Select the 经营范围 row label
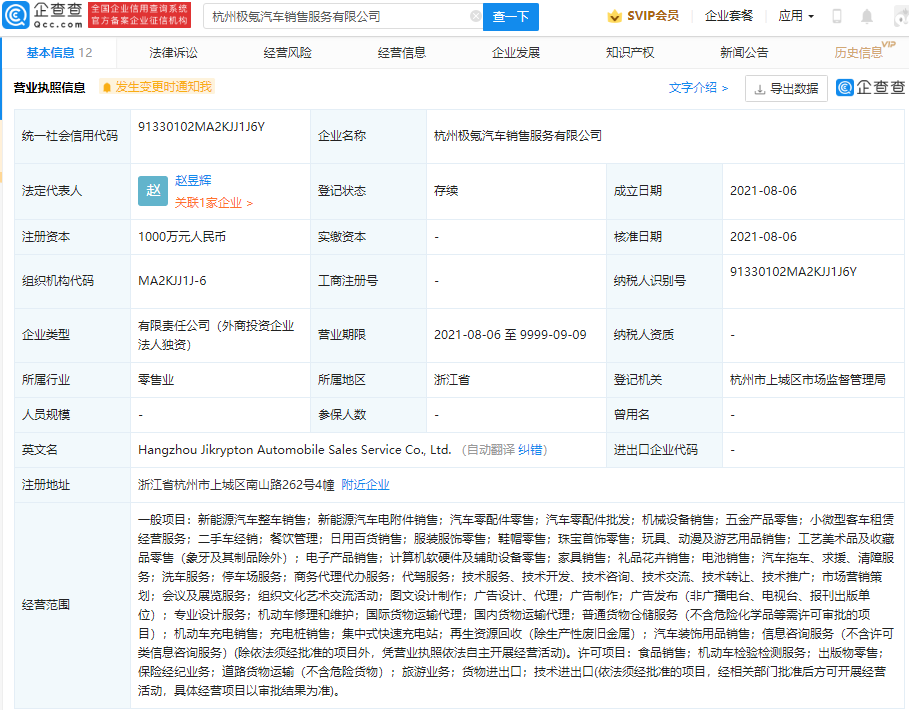The image size is (909, 710). (x=46, y=605)
